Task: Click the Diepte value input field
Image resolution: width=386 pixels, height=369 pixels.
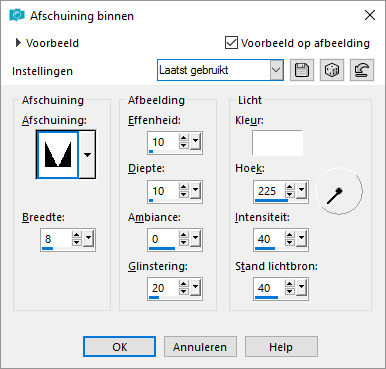Action: 163,191
